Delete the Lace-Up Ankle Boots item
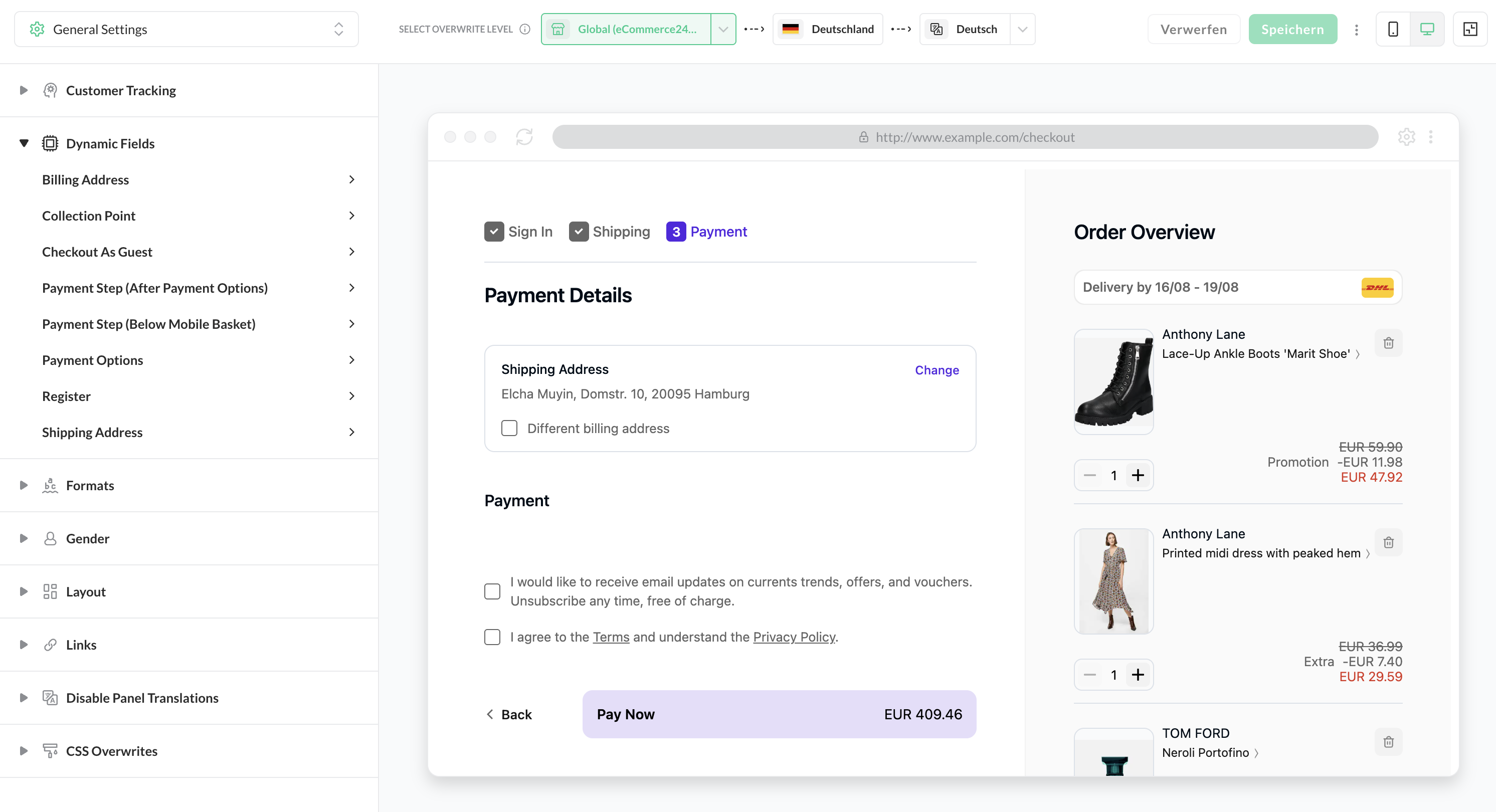The height and width of the screenshot is (812, 1496). click(1388, 343)
